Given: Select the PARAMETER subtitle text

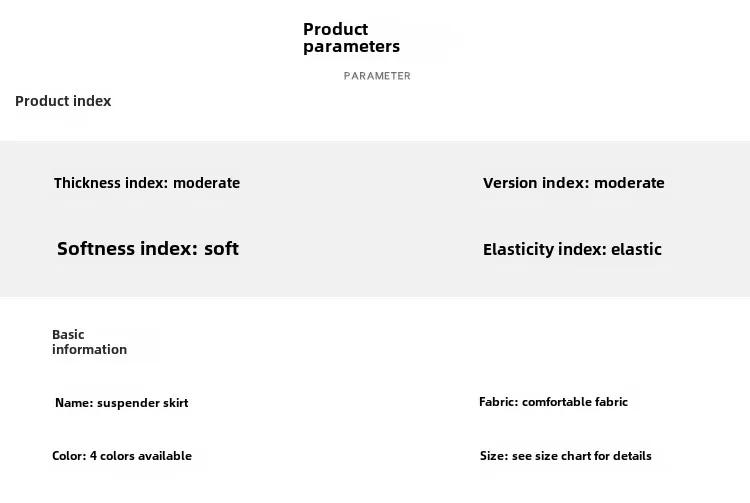Looking at the screenshot, I should point(377,76).
